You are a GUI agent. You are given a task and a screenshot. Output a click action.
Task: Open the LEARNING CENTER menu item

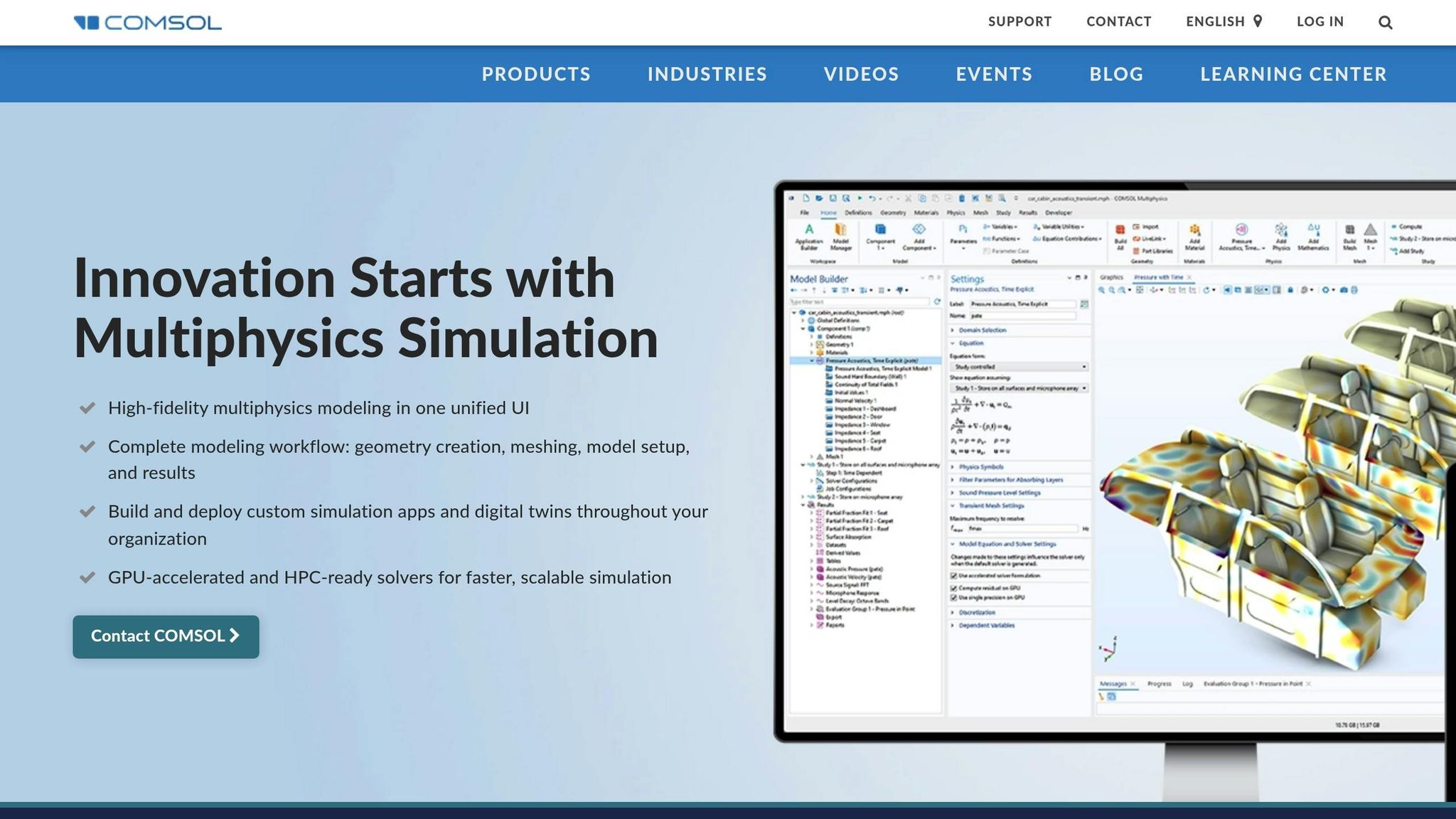point(1293,75)
